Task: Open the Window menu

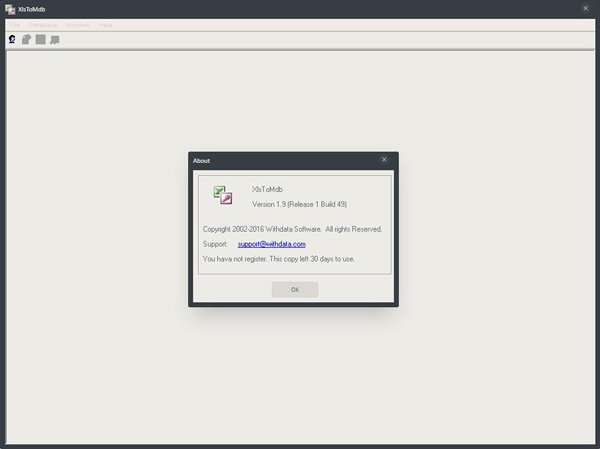Action: [x=78, y=25]
